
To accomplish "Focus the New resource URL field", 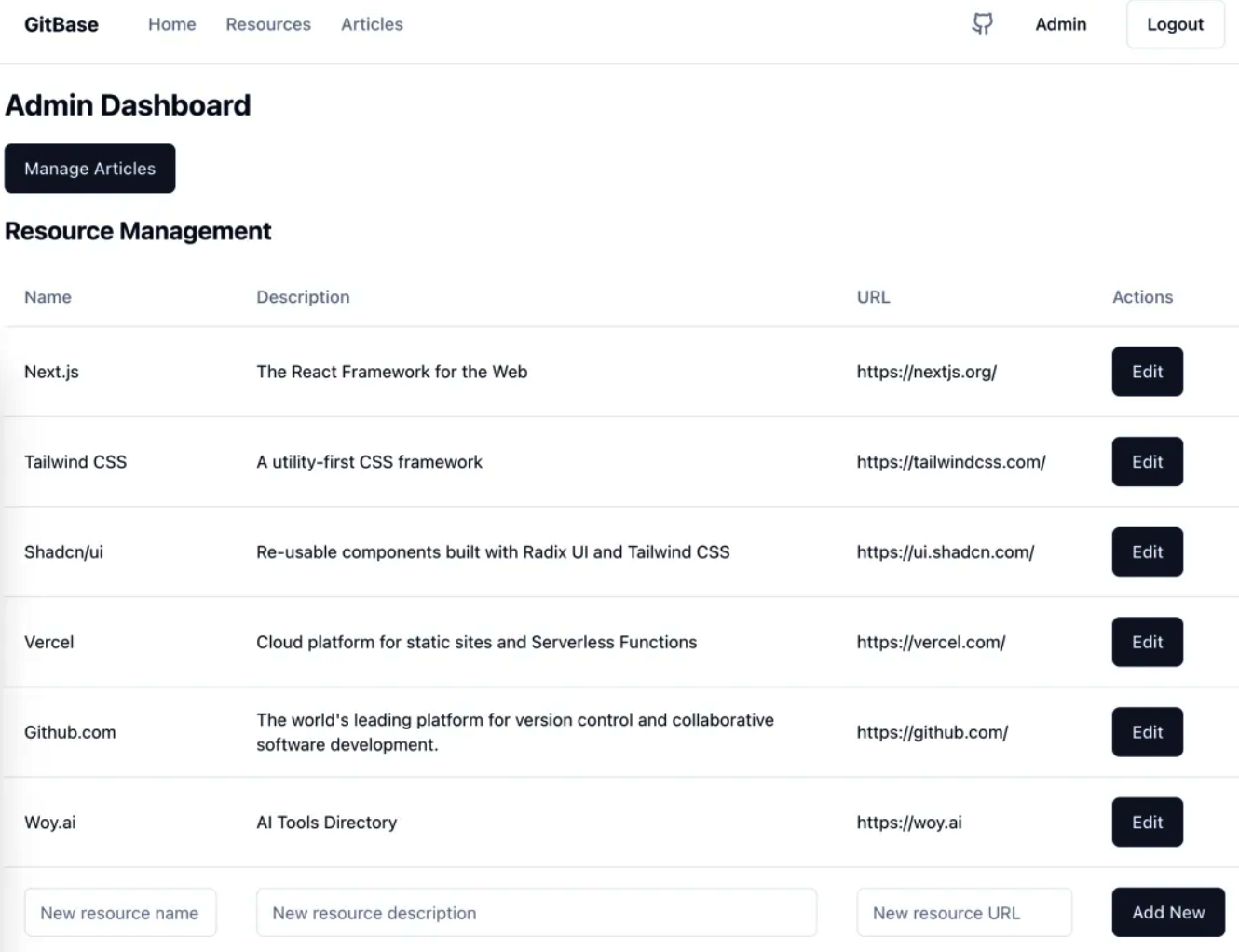I will point(964,913).
